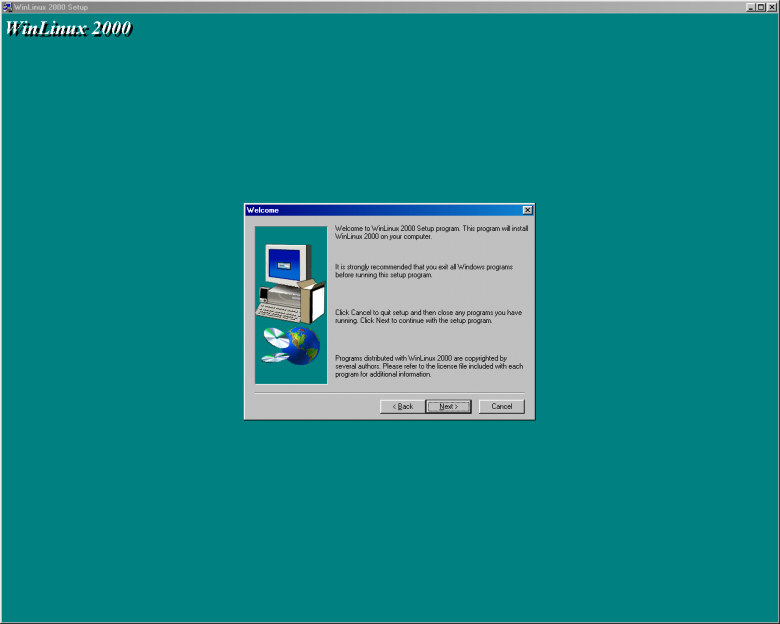Image resolution: width=780 pixels, height=624 pixels.
Task: Maximize the WinLinux 2000 Setup window
Action: coord(761,7)
